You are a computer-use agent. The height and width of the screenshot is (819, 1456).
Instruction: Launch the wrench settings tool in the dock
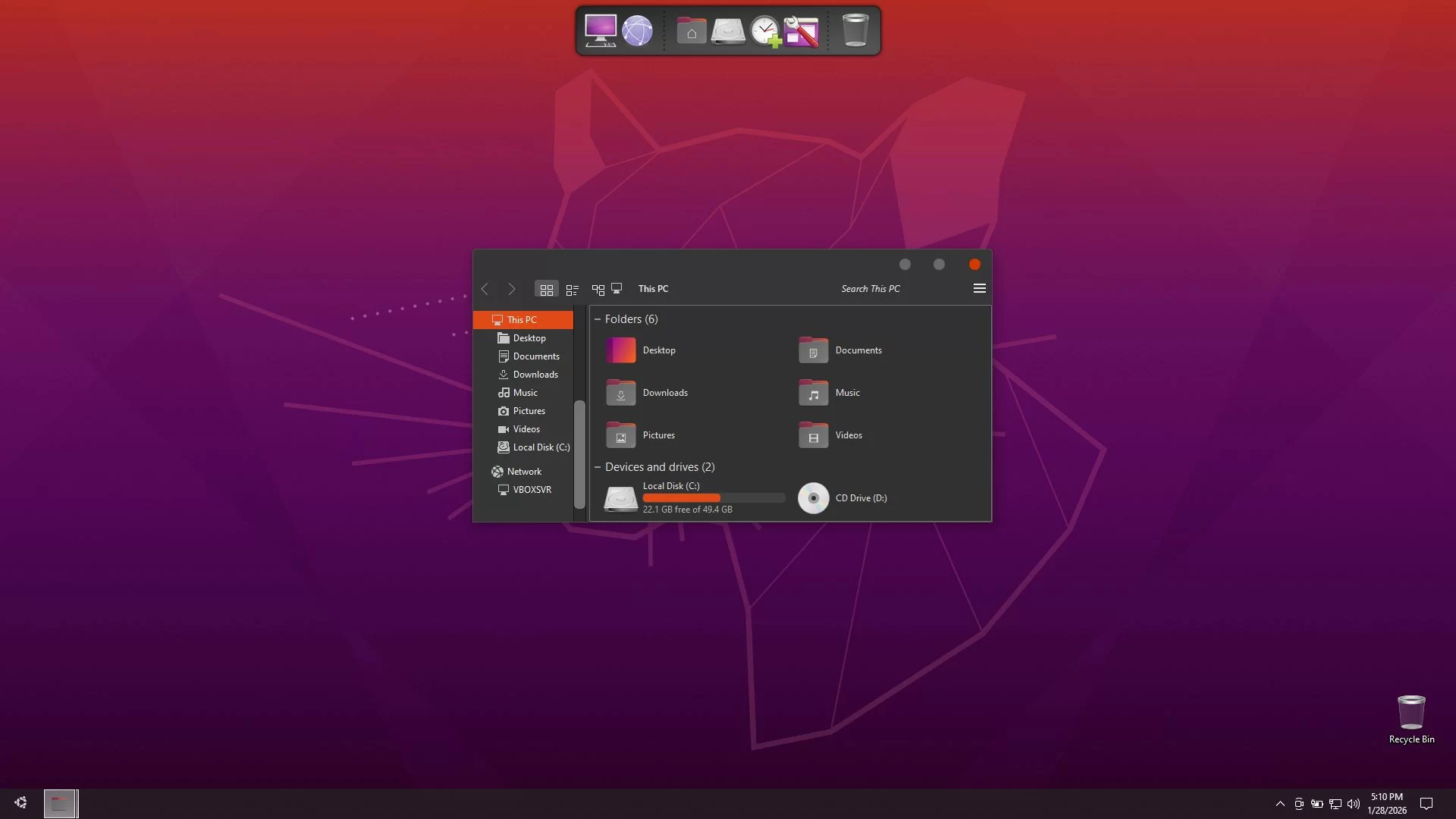(802, 32)
